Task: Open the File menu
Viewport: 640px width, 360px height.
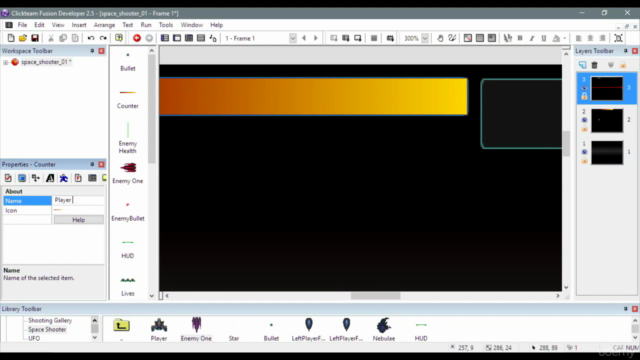Action: (22, 25)
